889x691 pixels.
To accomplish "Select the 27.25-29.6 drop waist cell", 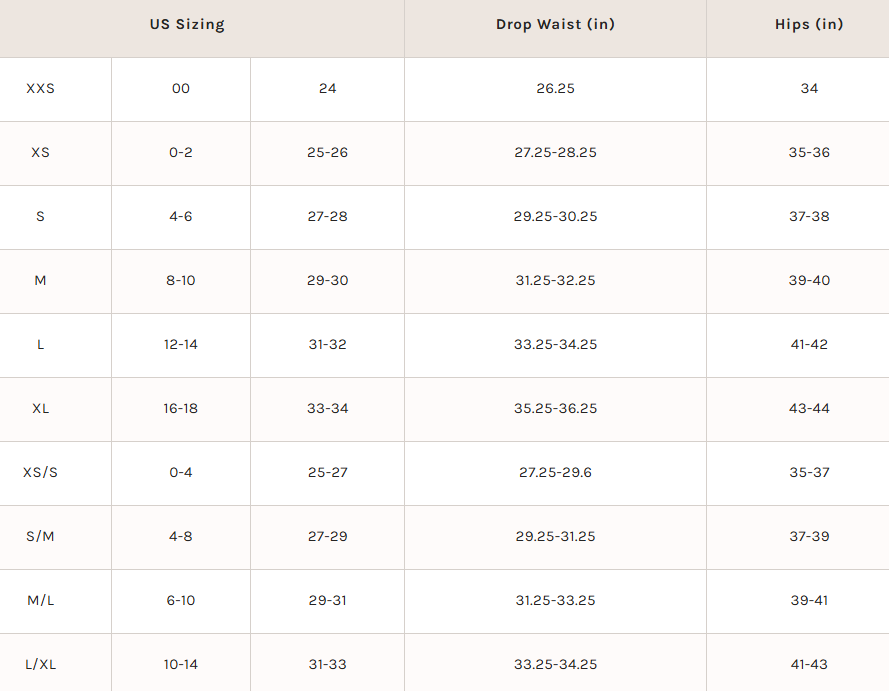I will click(555, 473).
